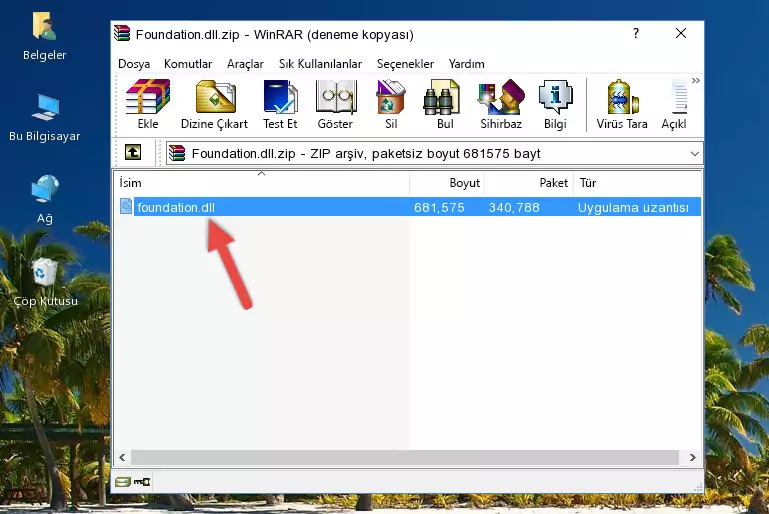Click the WinRAR title bar icon
Image resolution: width=769 pixels, height=514 pixels.
pos(122,34)
